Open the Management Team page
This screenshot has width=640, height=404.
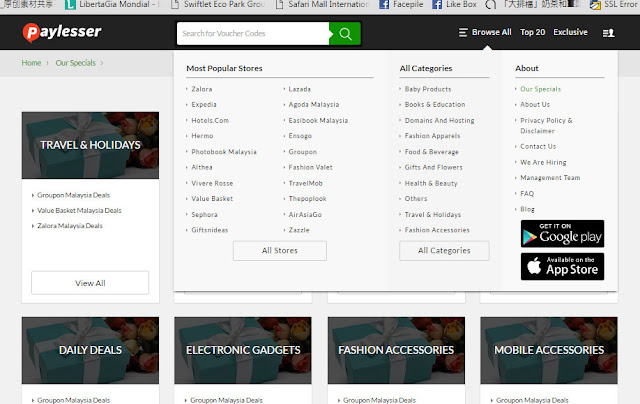[x=550, y=178]
